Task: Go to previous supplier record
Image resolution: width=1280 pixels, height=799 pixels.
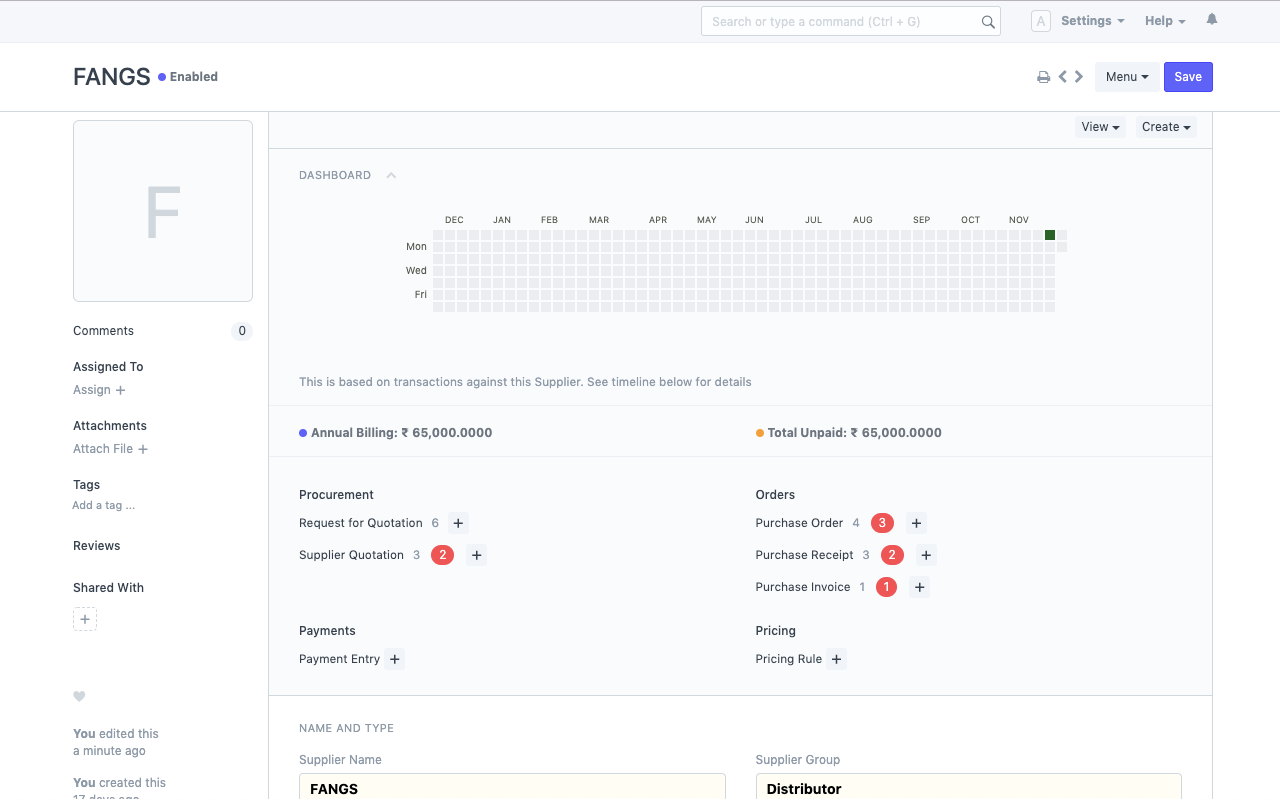Action: tap(1063, 77)
